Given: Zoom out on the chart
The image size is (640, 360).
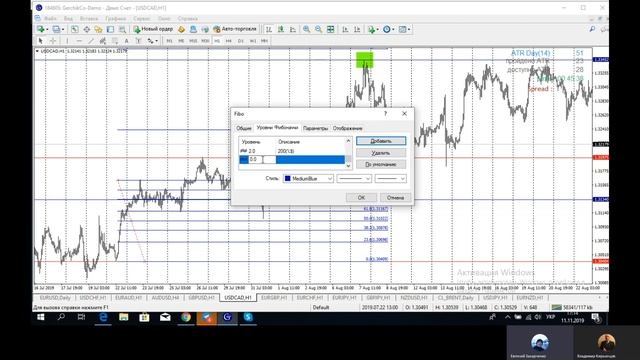Looking at the screenshot, I should click(318, 29).
